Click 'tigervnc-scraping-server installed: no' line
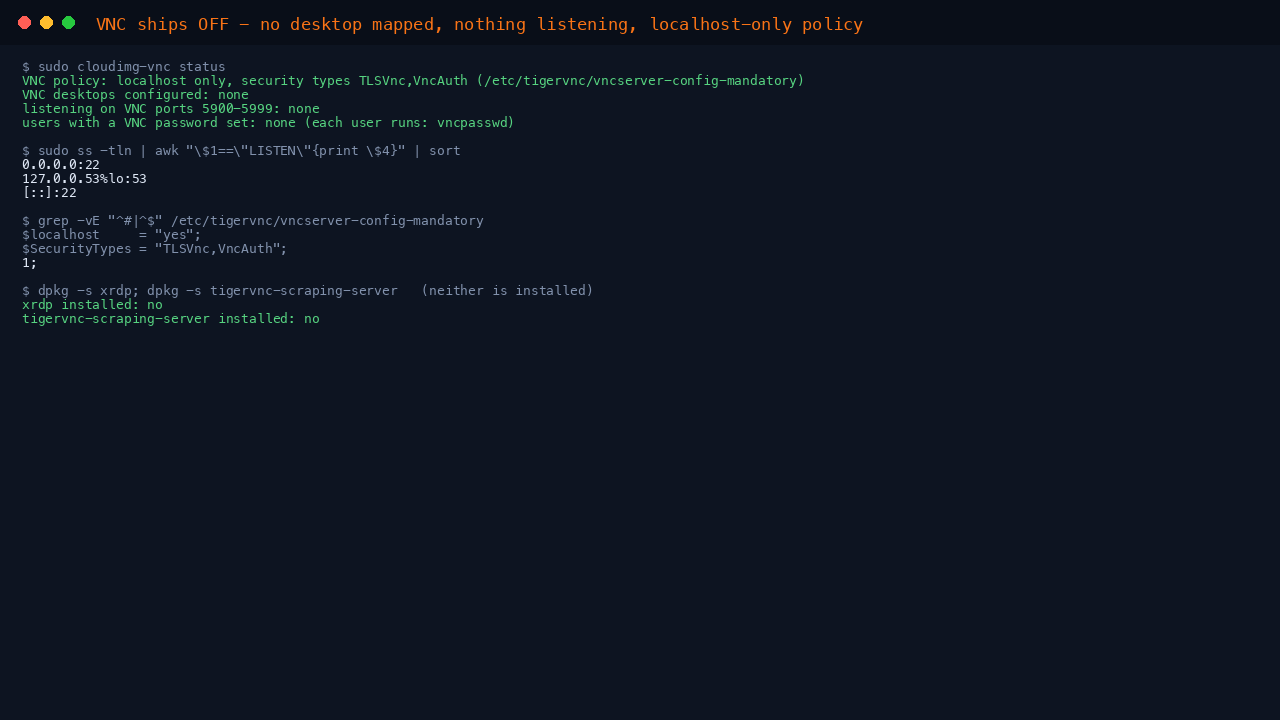 tap(171, 319)
